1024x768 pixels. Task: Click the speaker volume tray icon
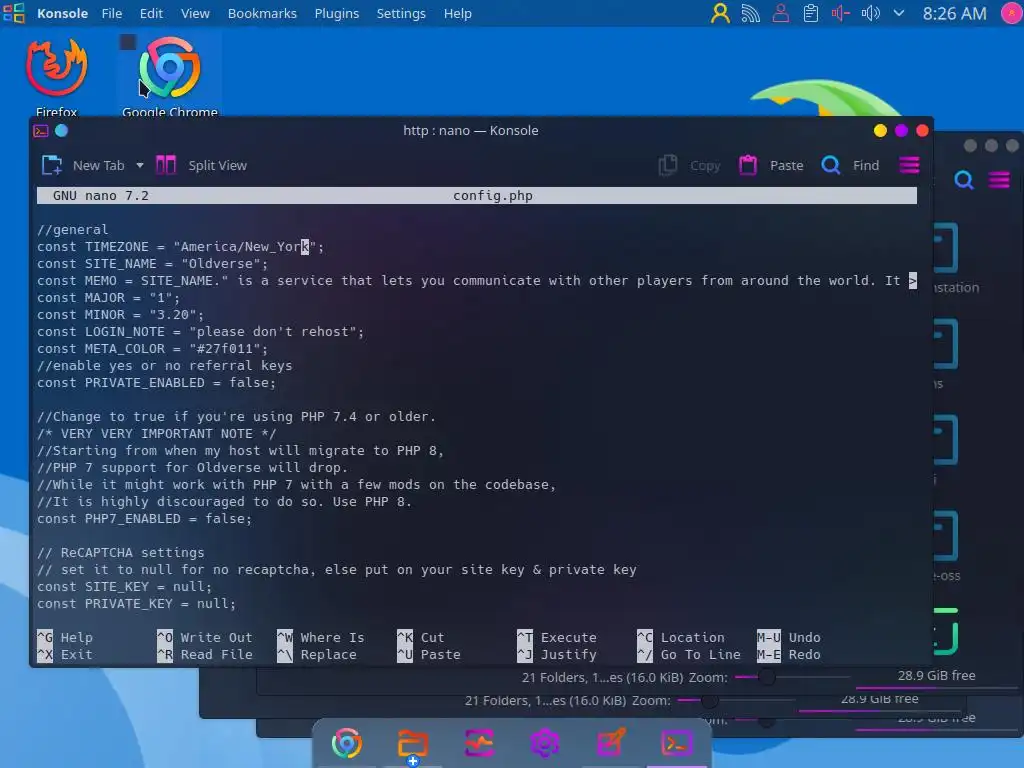click(x=870, y=13)
